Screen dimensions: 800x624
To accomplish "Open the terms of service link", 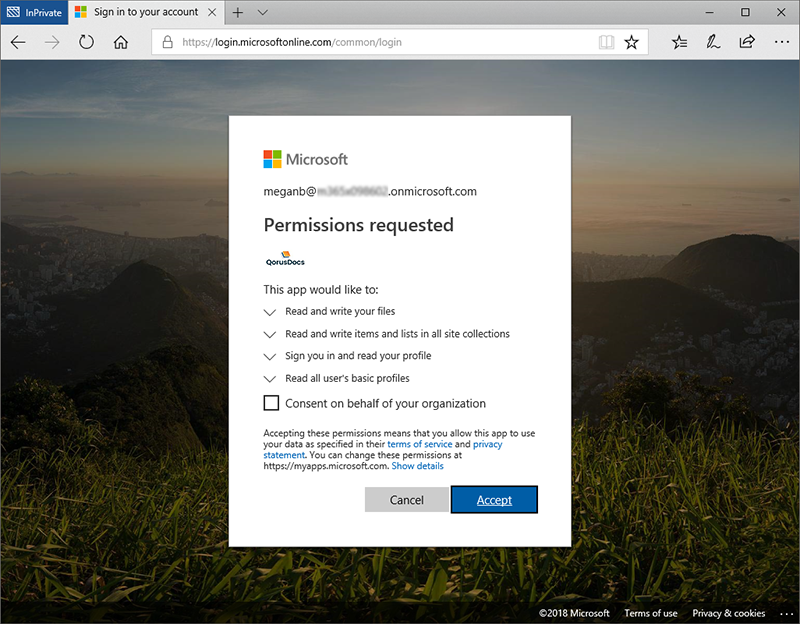I will point(419,444).
